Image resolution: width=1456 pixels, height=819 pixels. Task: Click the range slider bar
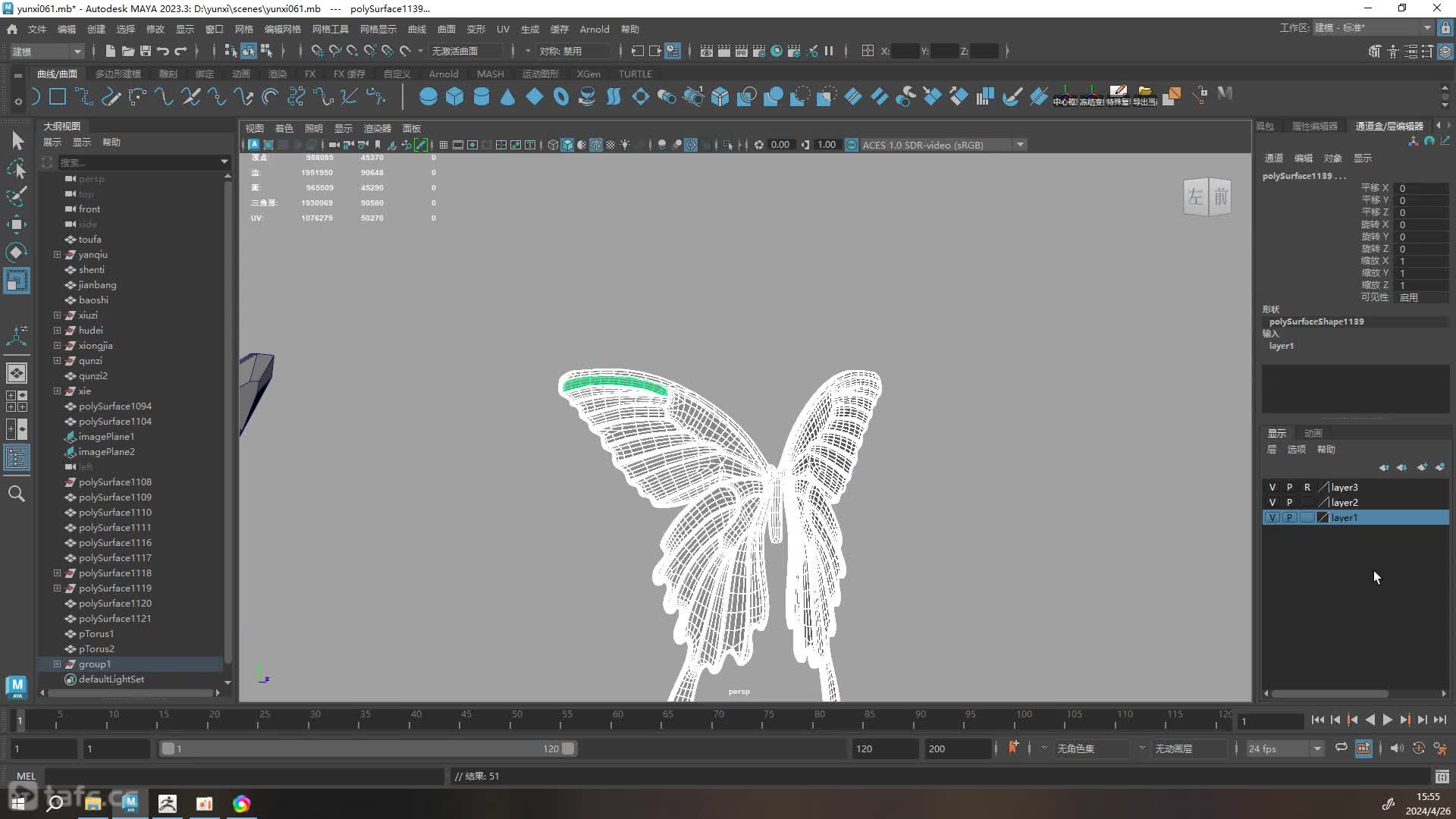pos(368,748)
